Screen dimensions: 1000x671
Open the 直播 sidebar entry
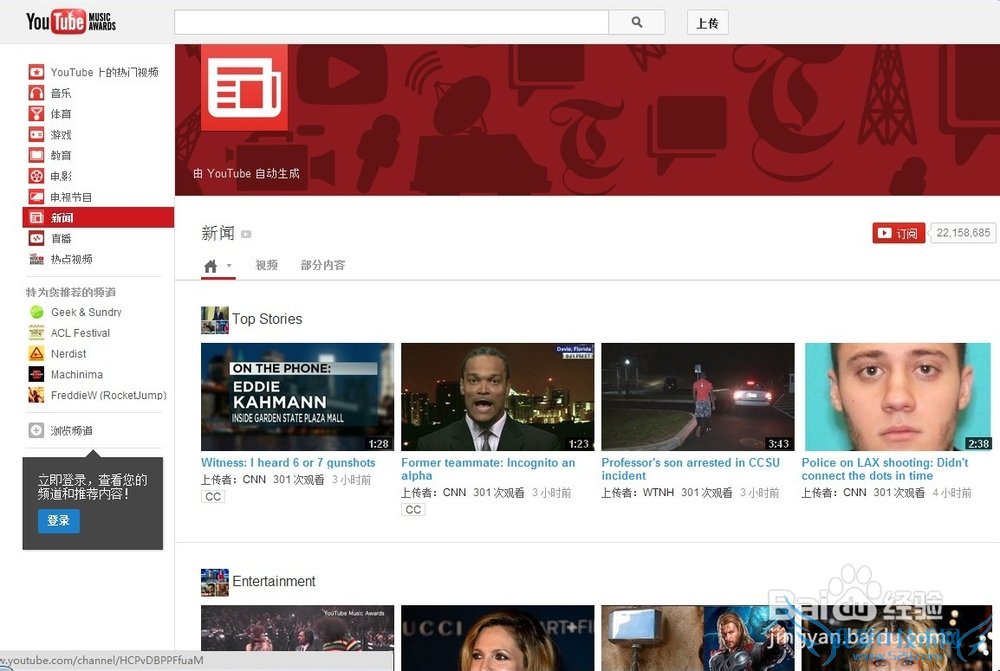click(x=61, y=239)
